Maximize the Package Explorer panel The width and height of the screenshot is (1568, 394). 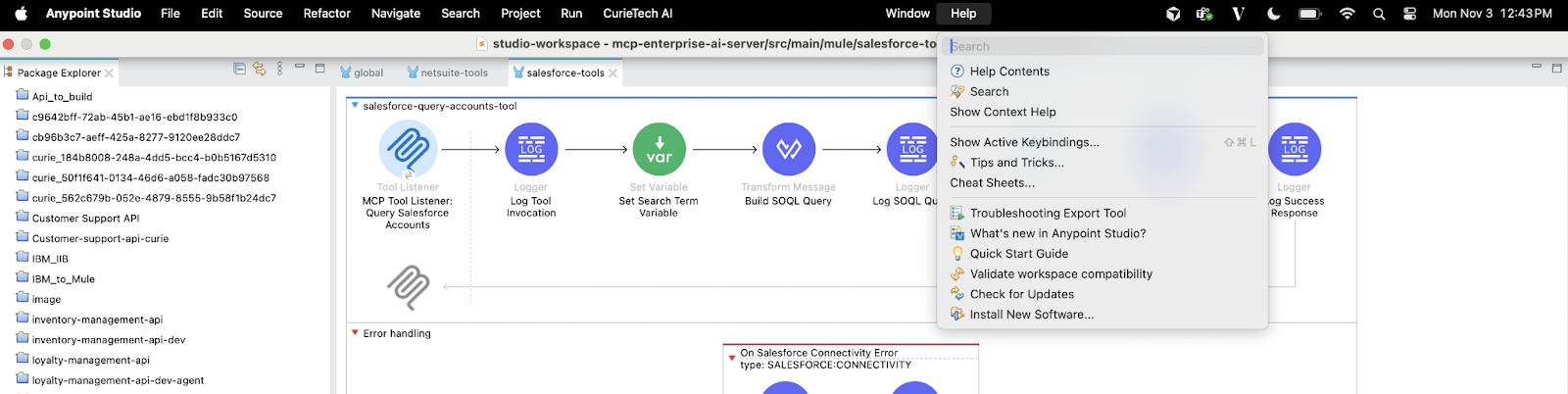click(319, 69)
